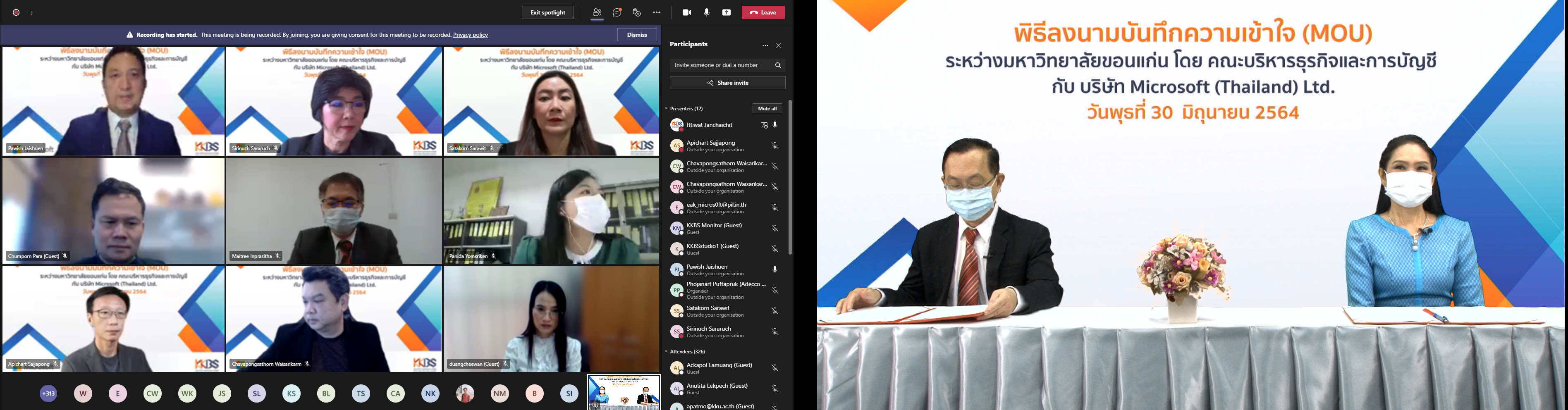Open the Participants panel more options ellipsis
1568x410 pixels.
[765, 45]
